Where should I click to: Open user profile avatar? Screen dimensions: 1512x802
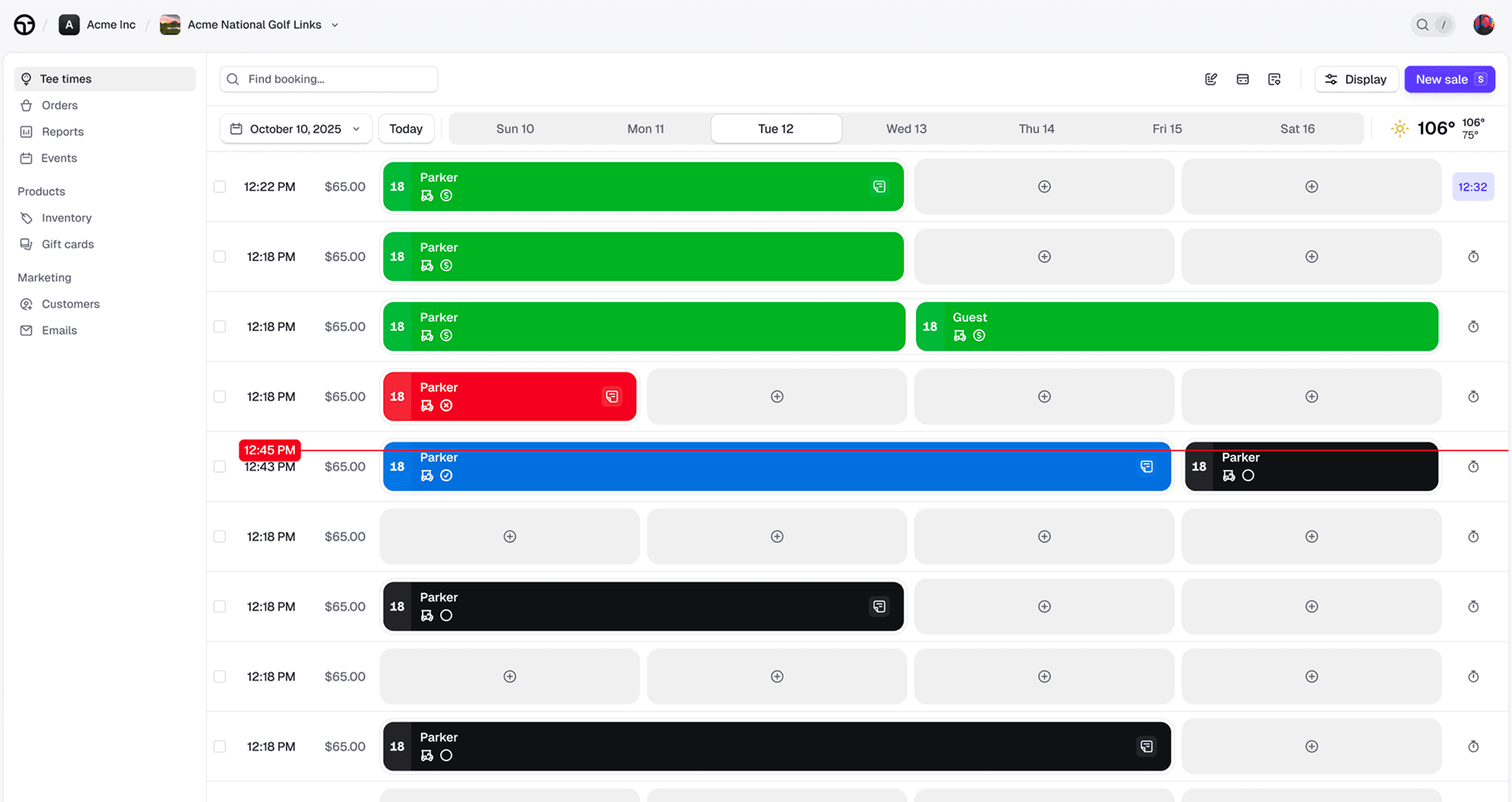[1483, 25]
